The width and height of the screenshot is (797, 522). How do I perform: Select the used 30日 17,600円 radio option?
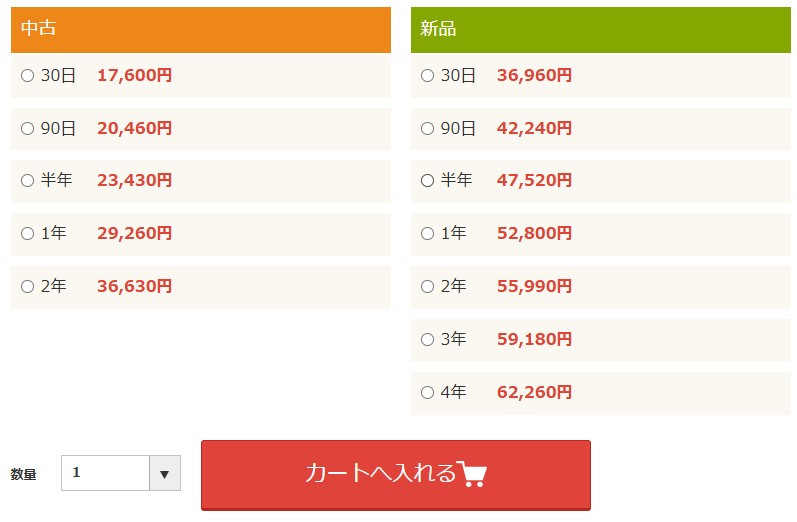click(27, 76)
